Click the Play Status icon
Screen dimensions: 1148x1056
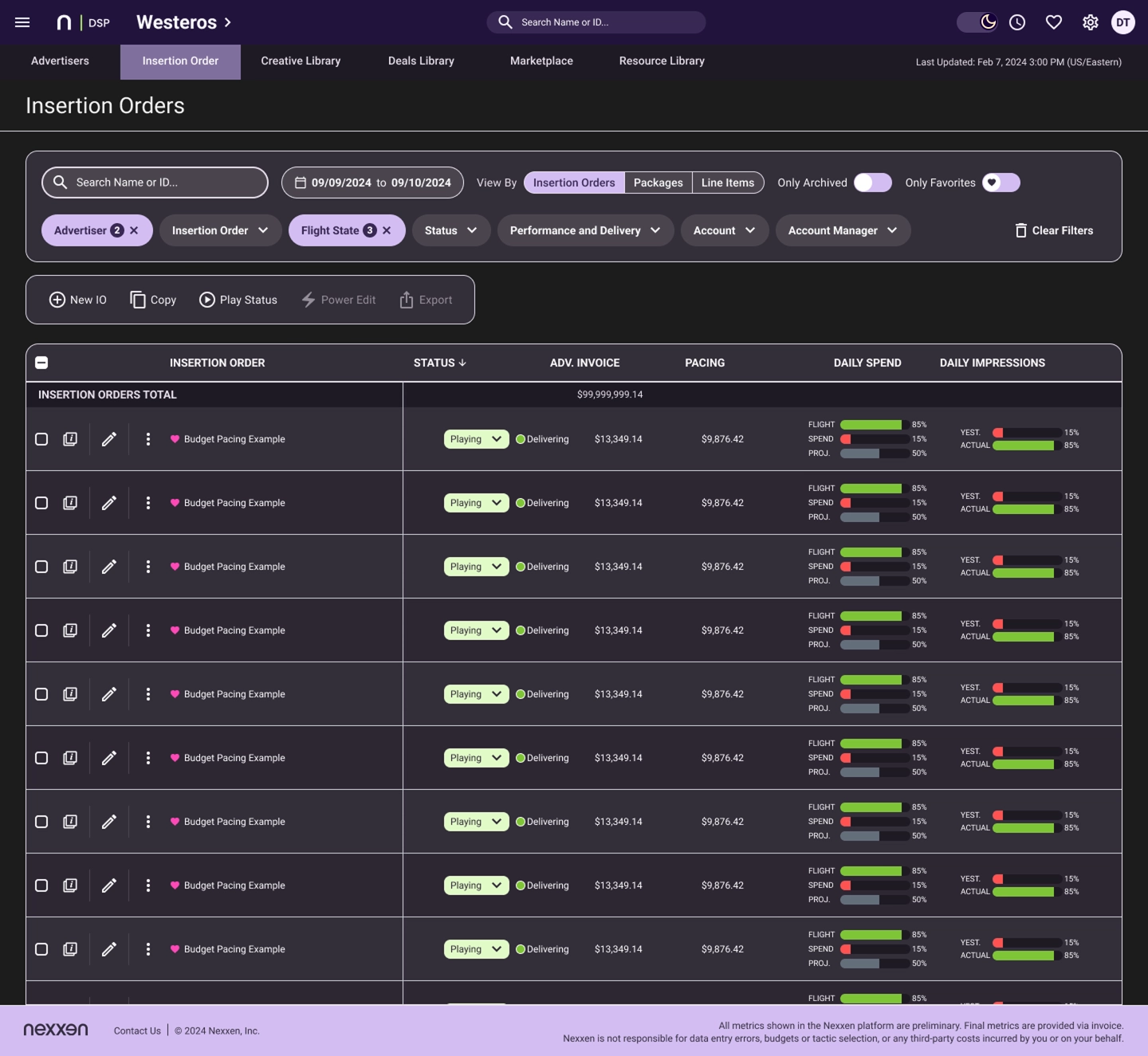pyautogui.click(x=207, y=300)
